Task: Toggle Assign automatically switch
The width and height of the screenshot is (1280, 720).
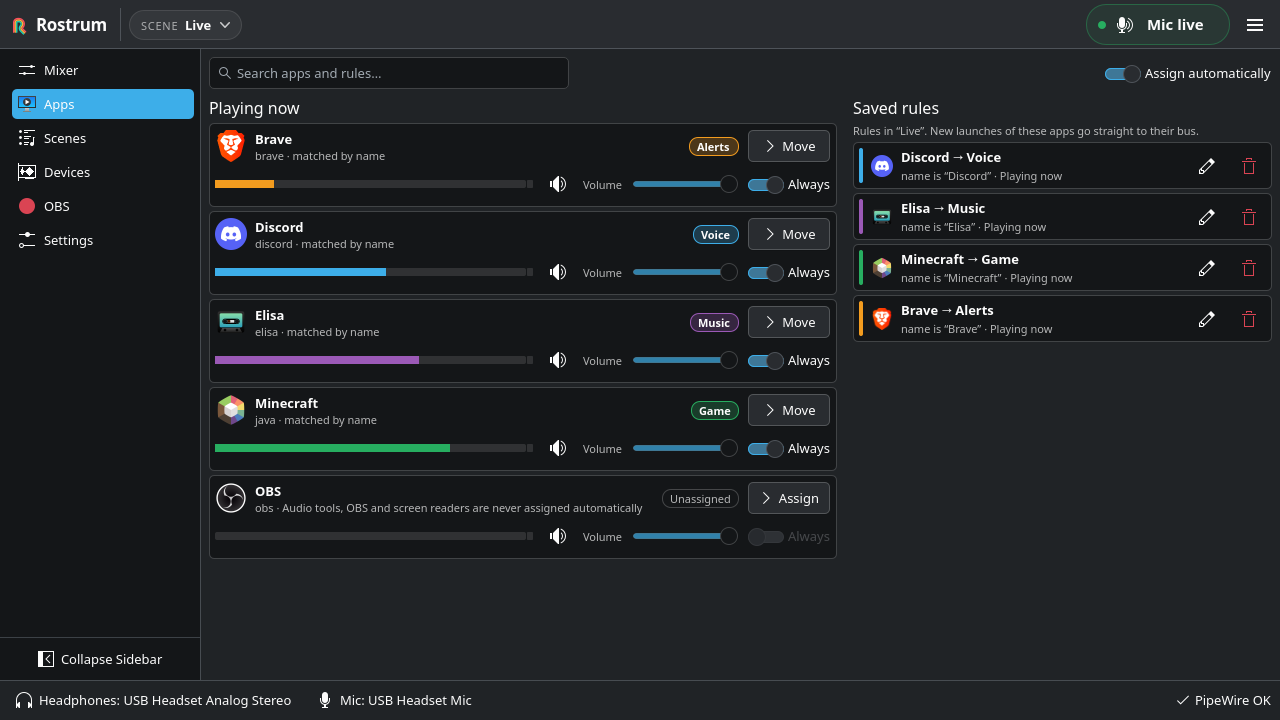Action: tap(1122, 74)
